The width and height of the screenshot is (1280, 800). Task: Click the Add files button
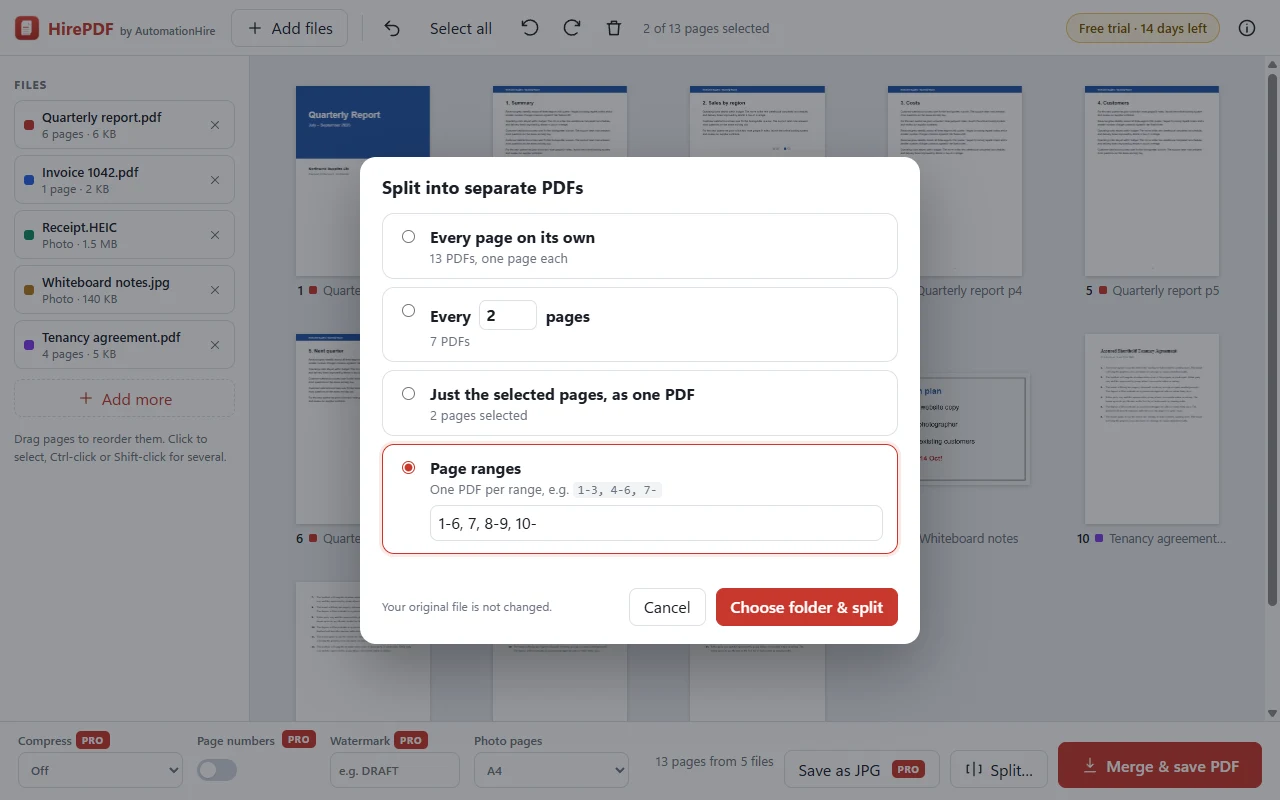290,28
